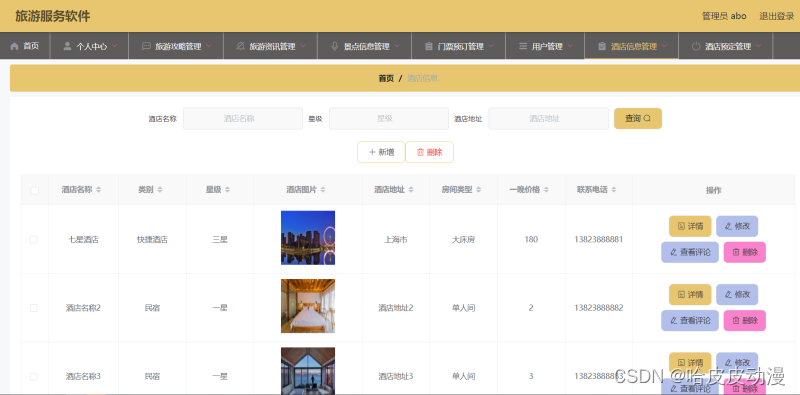Viewport: 800px width, 395px height.
Task: Click the power icon beside 酒店预定管理
Action: (696, 46)
